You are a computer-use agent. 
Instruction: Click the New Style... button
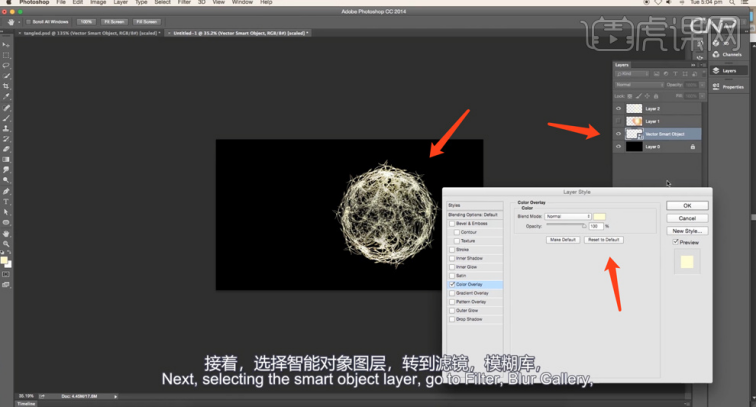pos(687,231)
